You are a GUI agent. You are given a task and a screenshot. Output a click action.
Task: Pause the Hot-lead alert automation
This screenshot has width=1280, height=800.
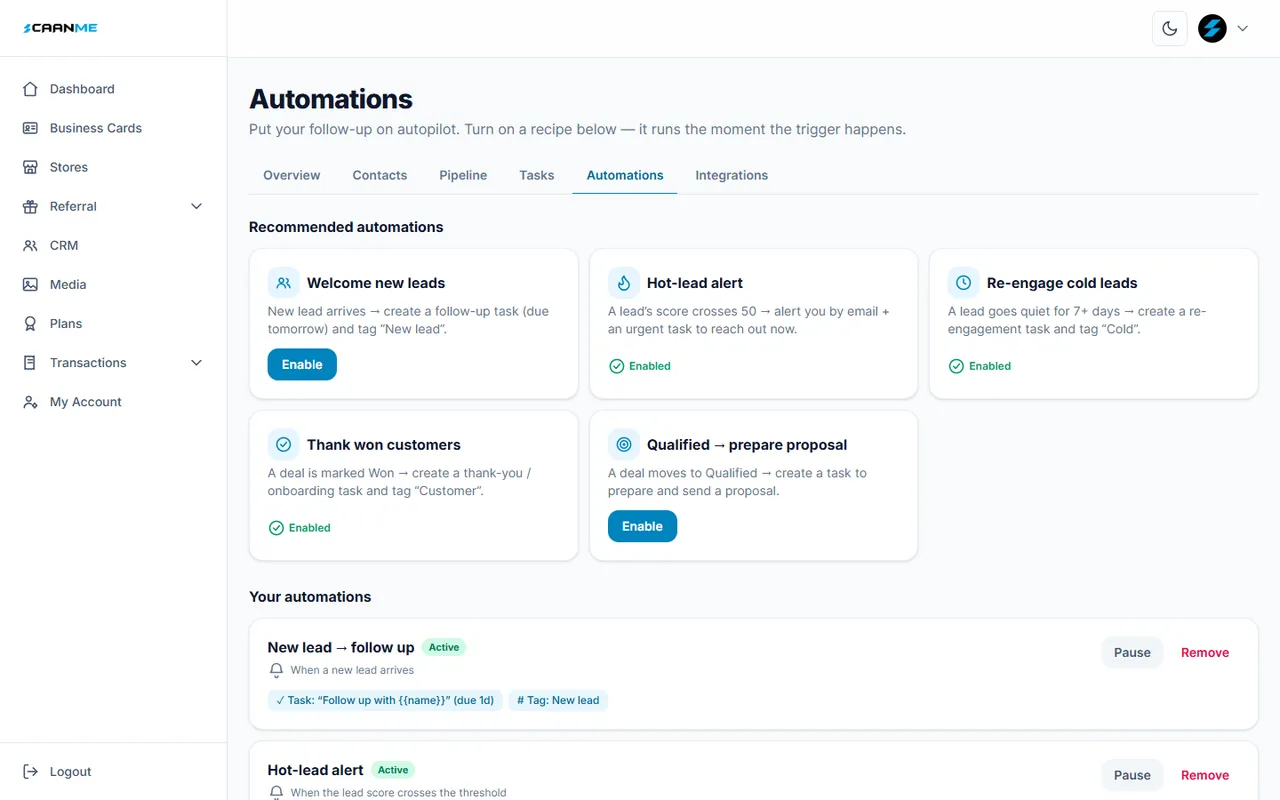(1132, 775)
